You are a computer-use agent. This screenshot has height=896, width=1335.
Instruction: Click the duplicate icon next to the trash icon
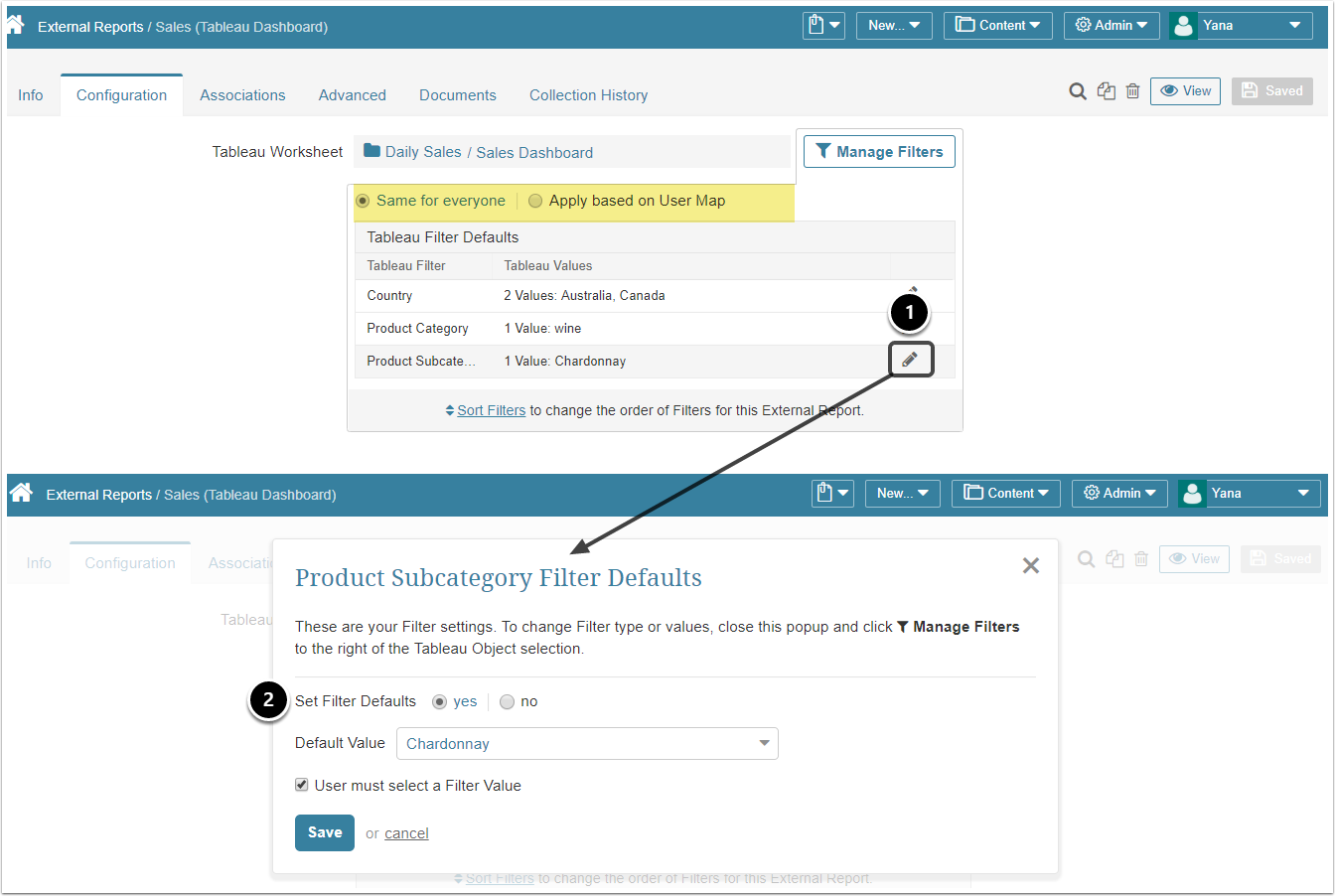1107,91
